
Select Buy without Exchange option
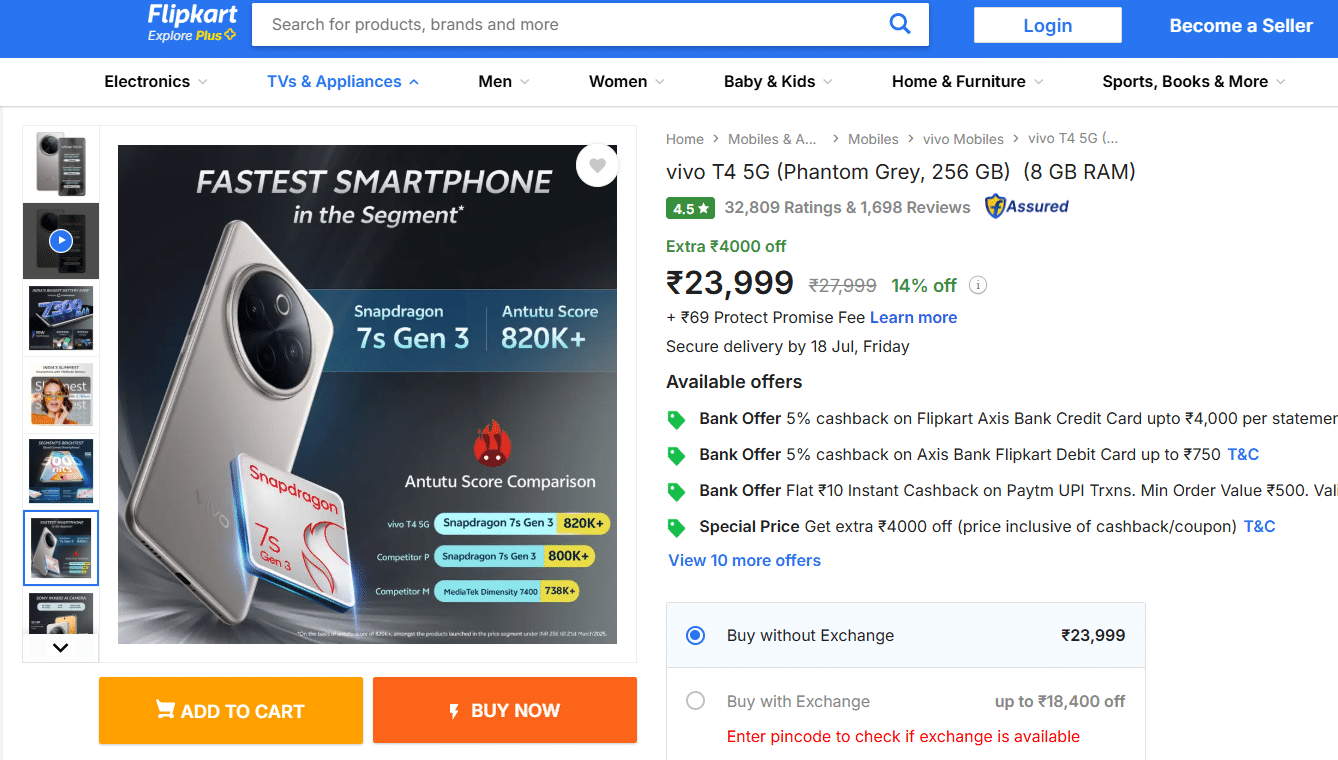tap(696, 635)
